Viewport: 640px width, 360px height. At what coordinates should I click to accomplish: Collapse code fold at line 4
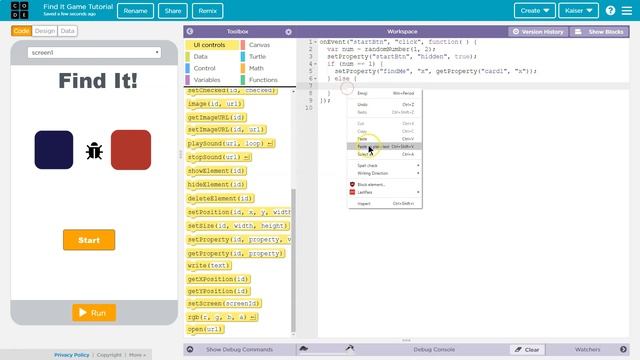(315, 64)
